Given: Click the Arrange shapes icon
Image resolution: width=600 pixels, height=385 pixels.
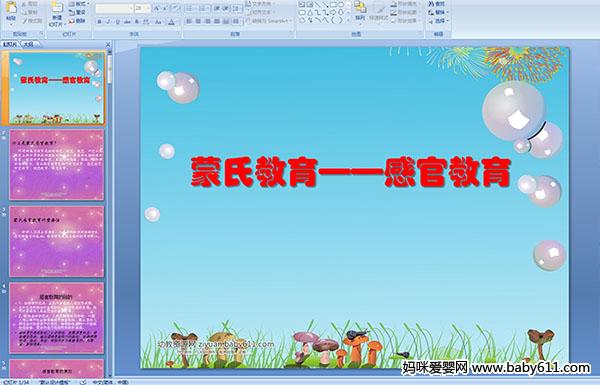Looking at the screenshot, I should pos(360,7).
